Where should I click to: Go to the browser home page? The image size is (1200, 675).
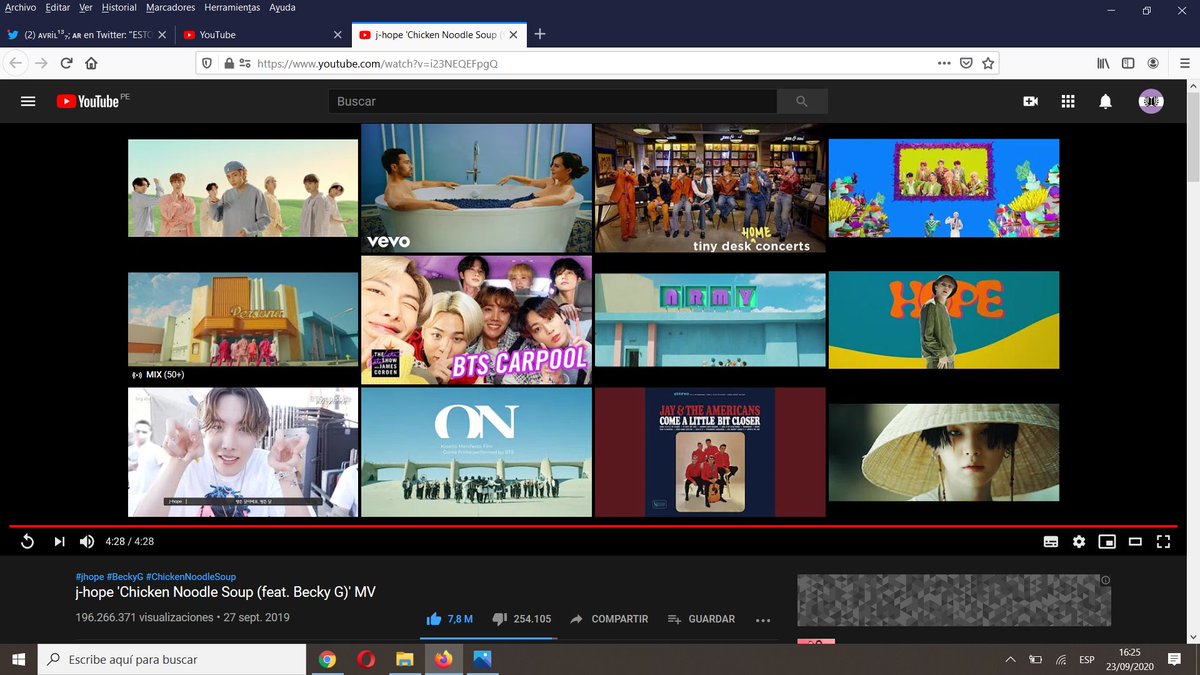tap(91, 63)
